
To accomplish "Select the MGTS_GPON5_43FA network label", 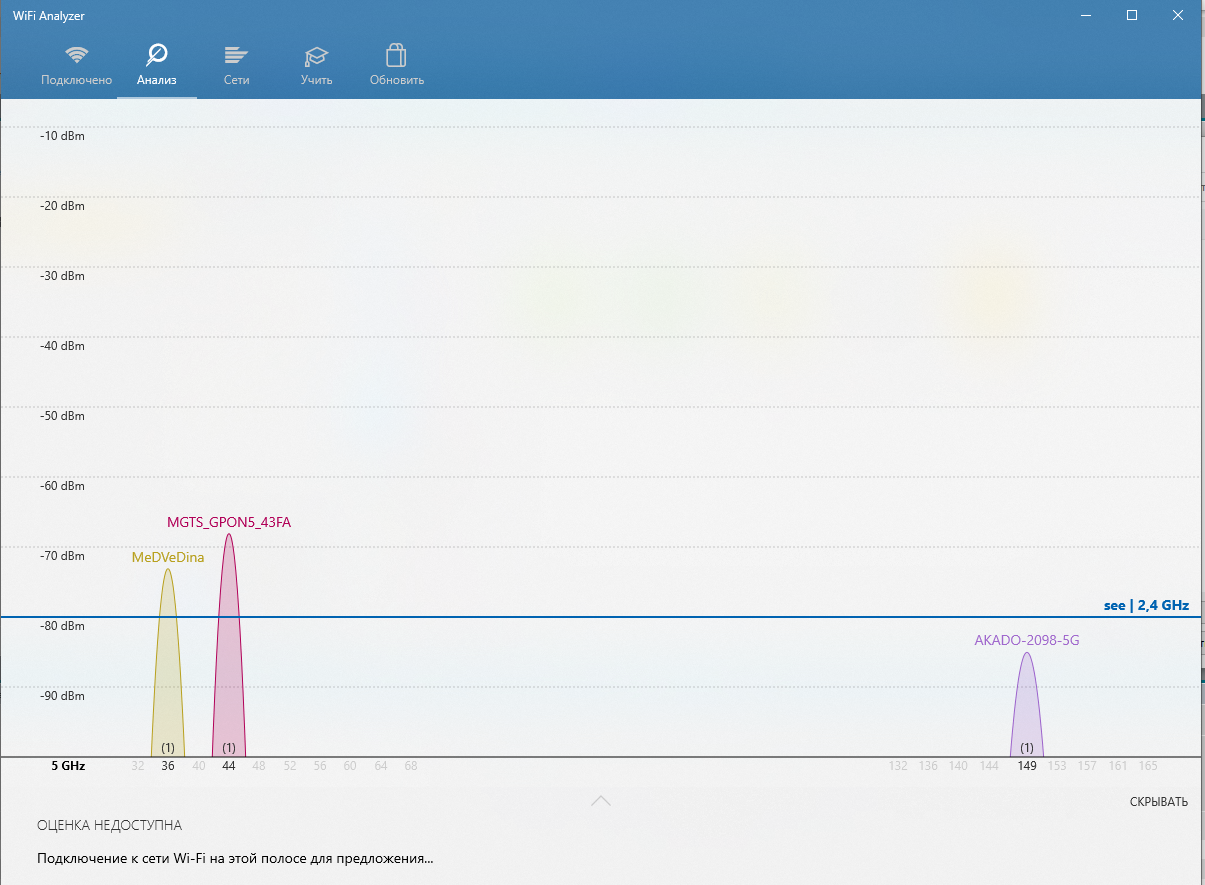I will (x=229, y=522).
